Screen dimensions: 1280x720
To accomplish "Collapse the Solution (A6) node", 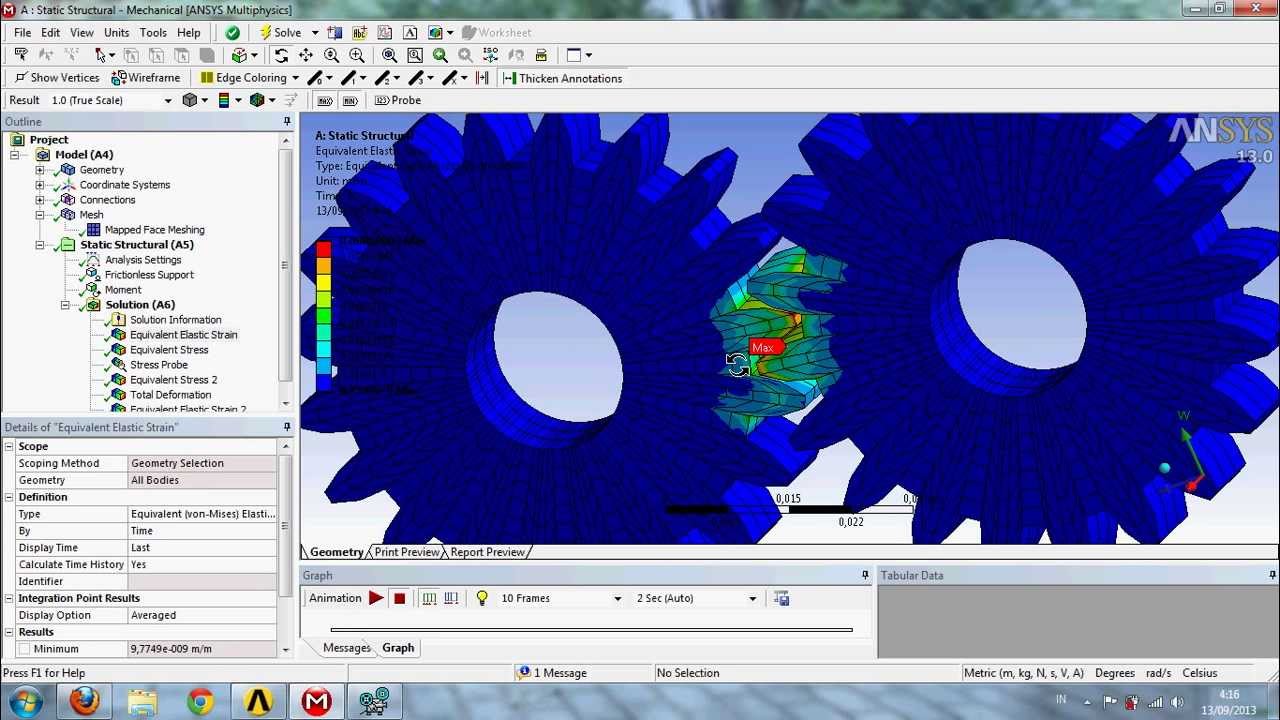I will pos(65,305).
